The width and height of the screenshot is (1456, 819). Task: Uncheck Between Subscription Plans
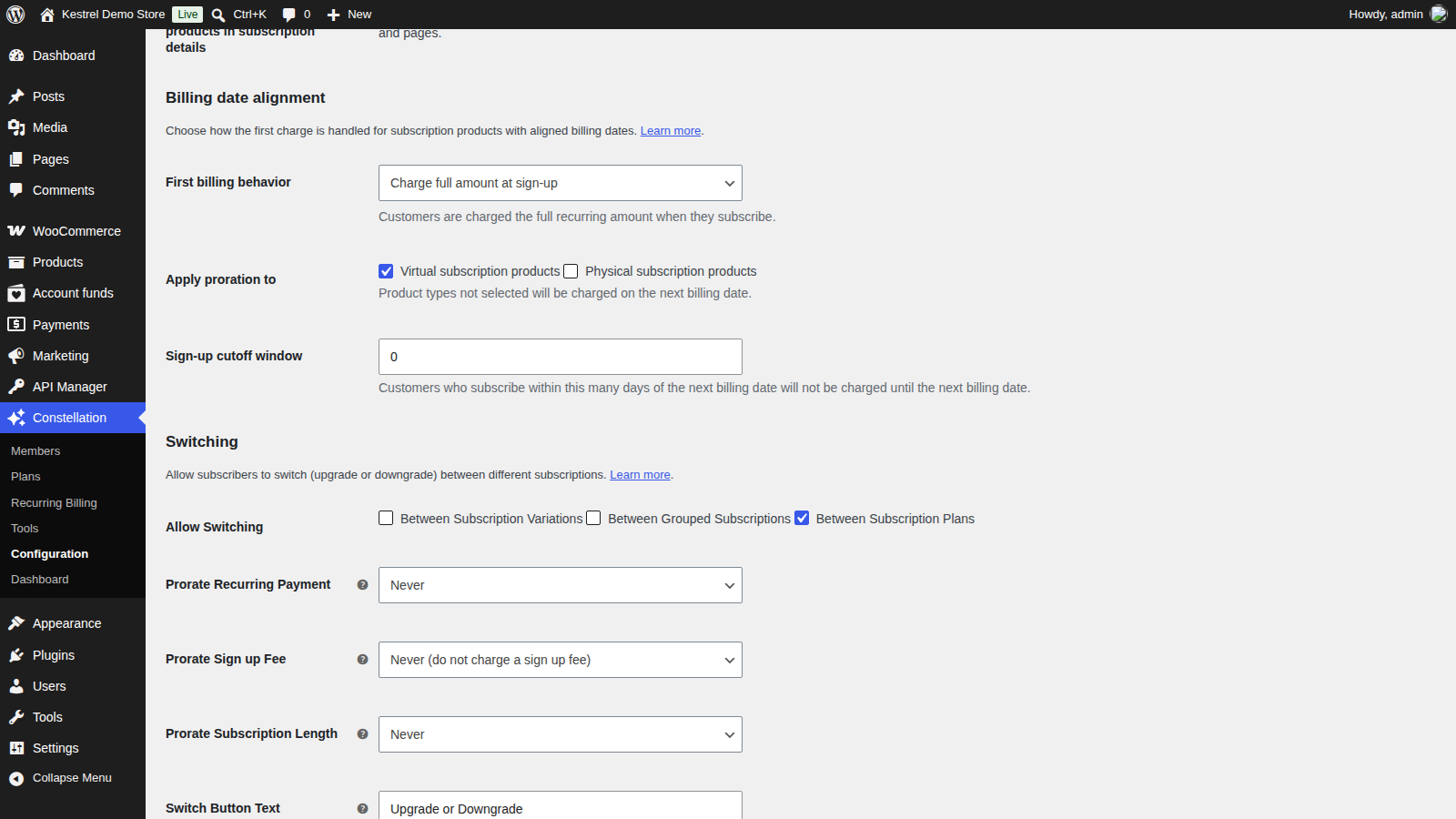[802, 518]
